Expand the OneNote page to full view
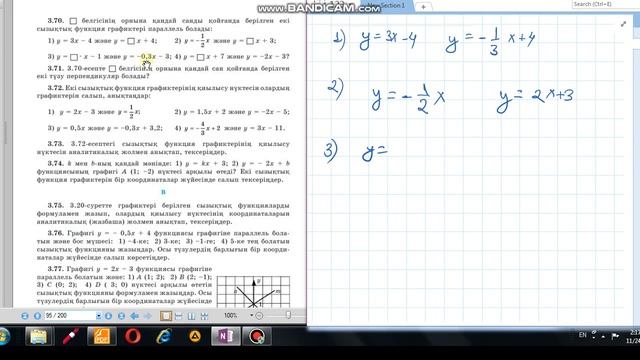Viewport: 640px width, 360px height. pos(623,24)
